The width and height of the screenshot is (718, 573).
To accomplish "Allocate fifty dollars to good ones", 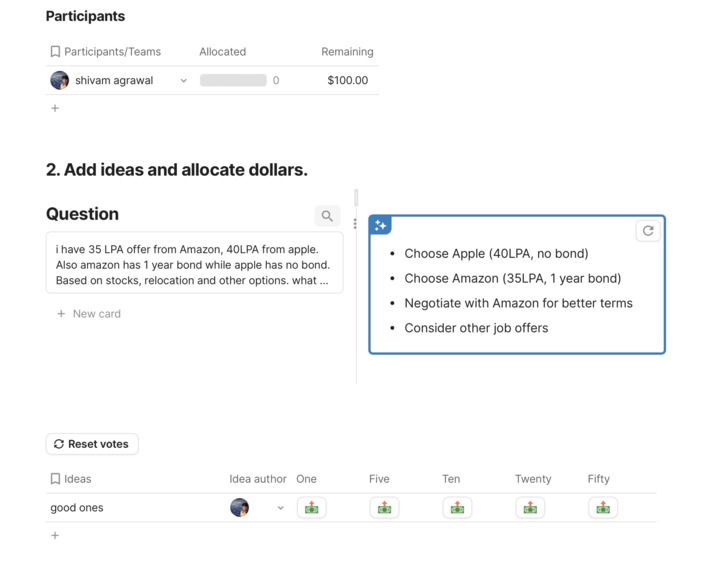I will click(603, 508).
